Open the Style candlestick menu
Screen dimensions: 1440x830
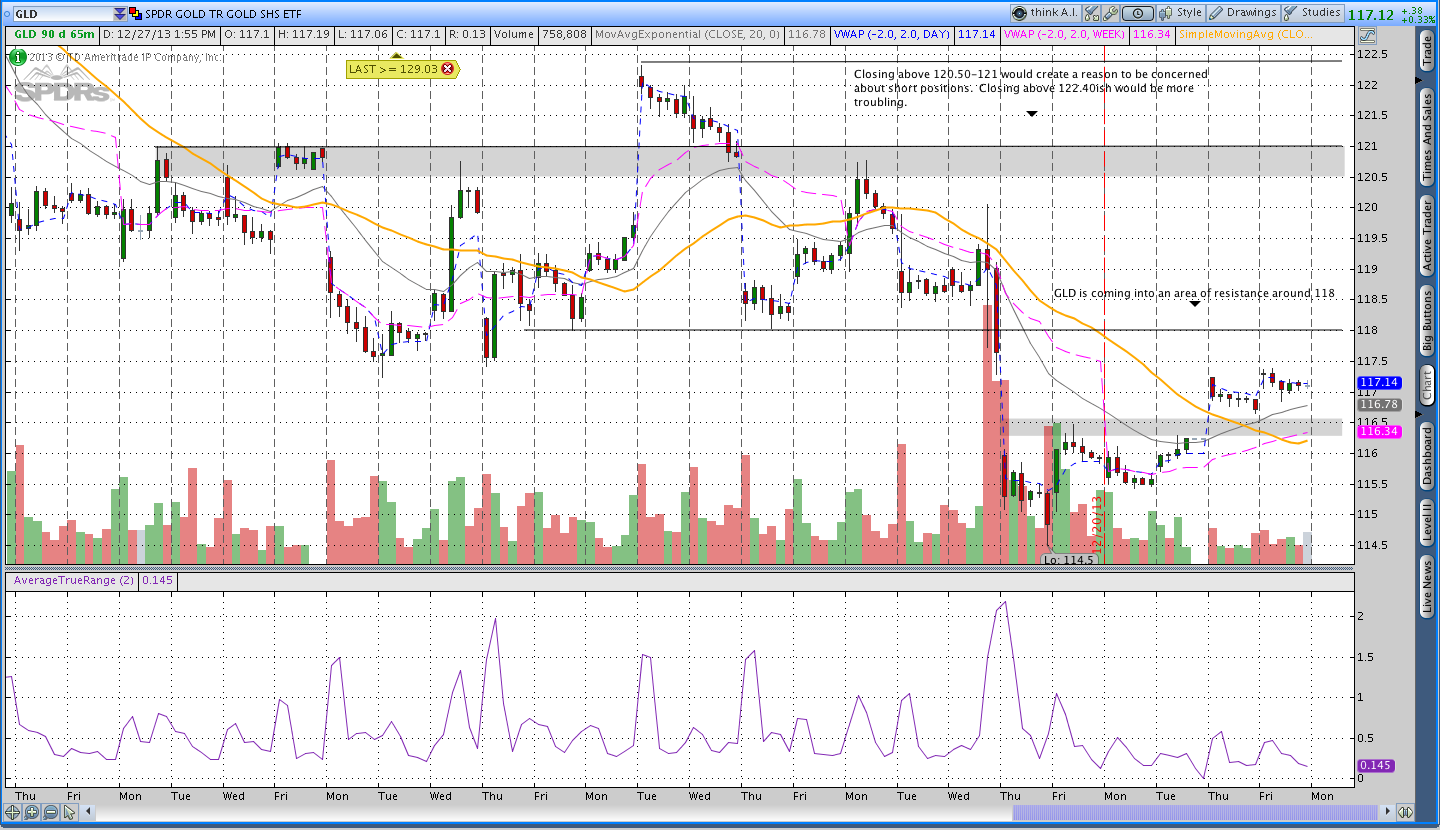pyautogui.click(x=1181, y=13)
